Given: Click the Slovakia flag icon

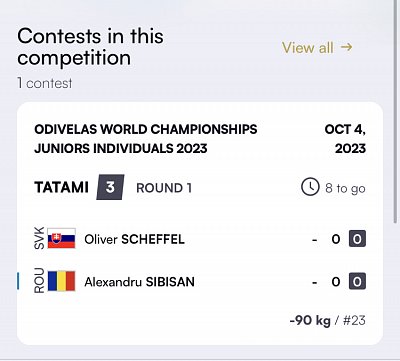Looking at the screenshot, I should [x=61, y=238].
